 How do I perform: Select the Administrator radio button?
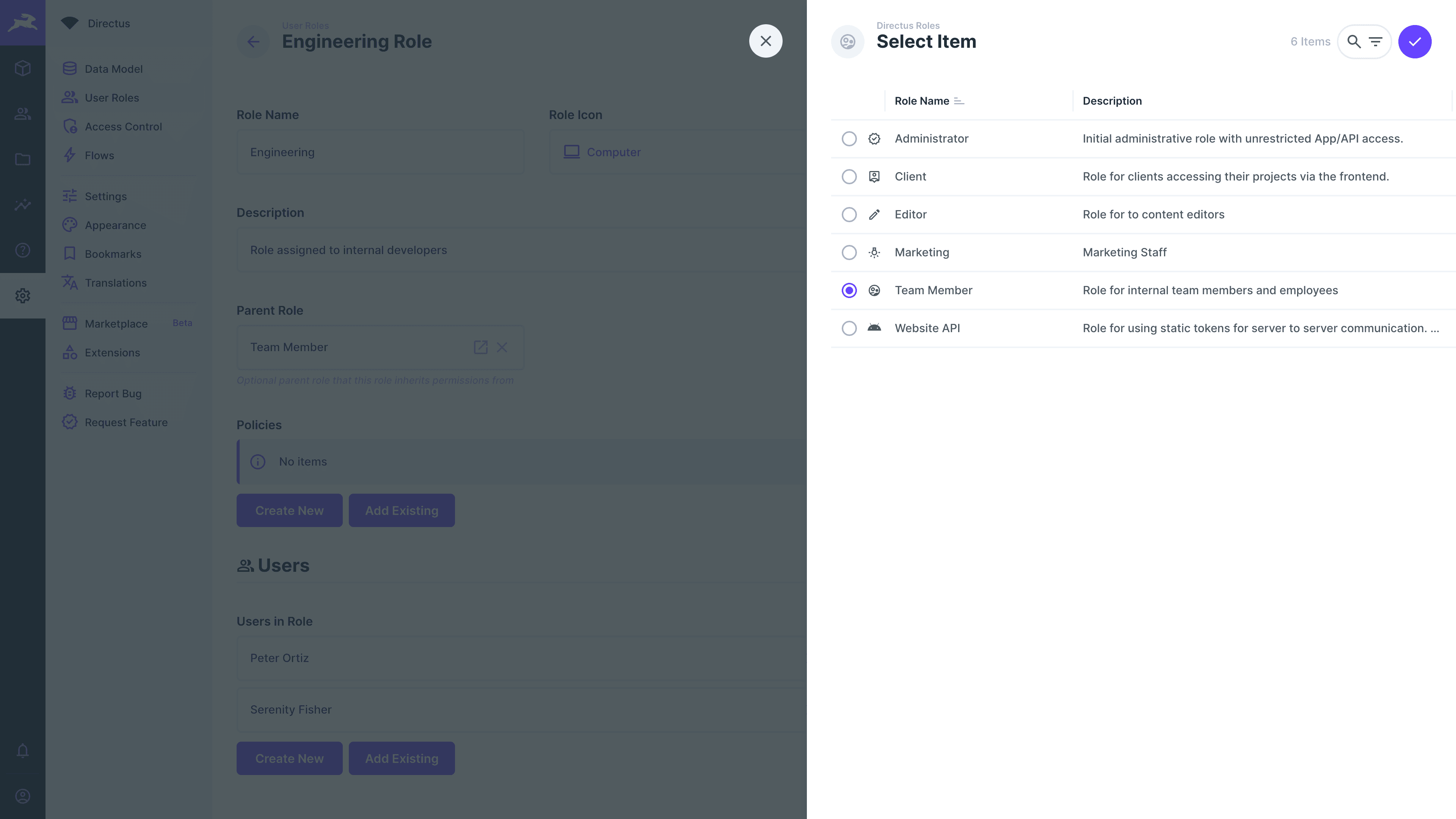[849, 138]
